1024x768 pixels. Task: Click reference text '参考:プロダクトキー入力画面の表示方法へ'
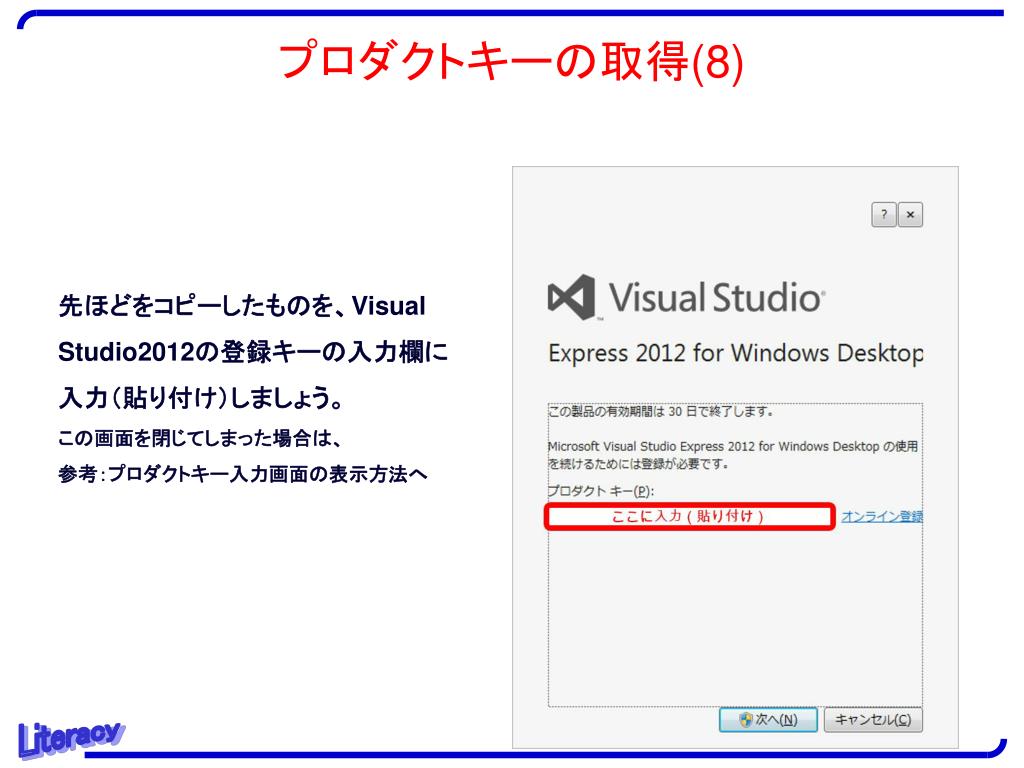(243, 474)
